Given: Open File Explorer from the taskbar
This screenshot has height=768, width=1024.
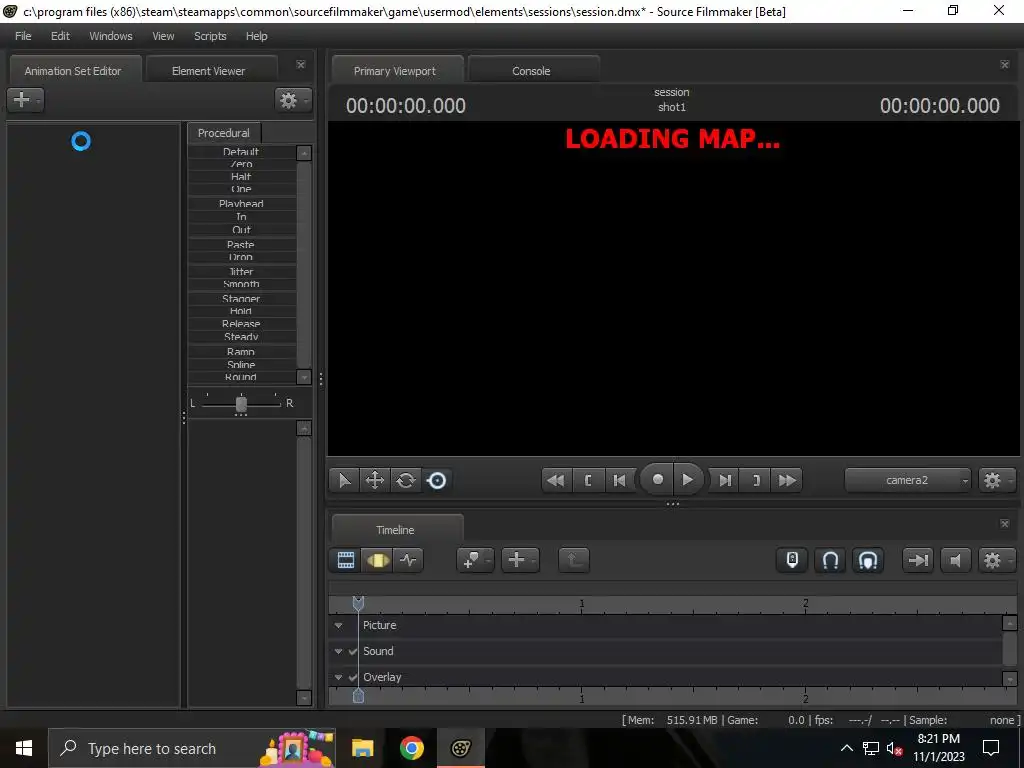Looking at the screenshot, I should [362, 748].
